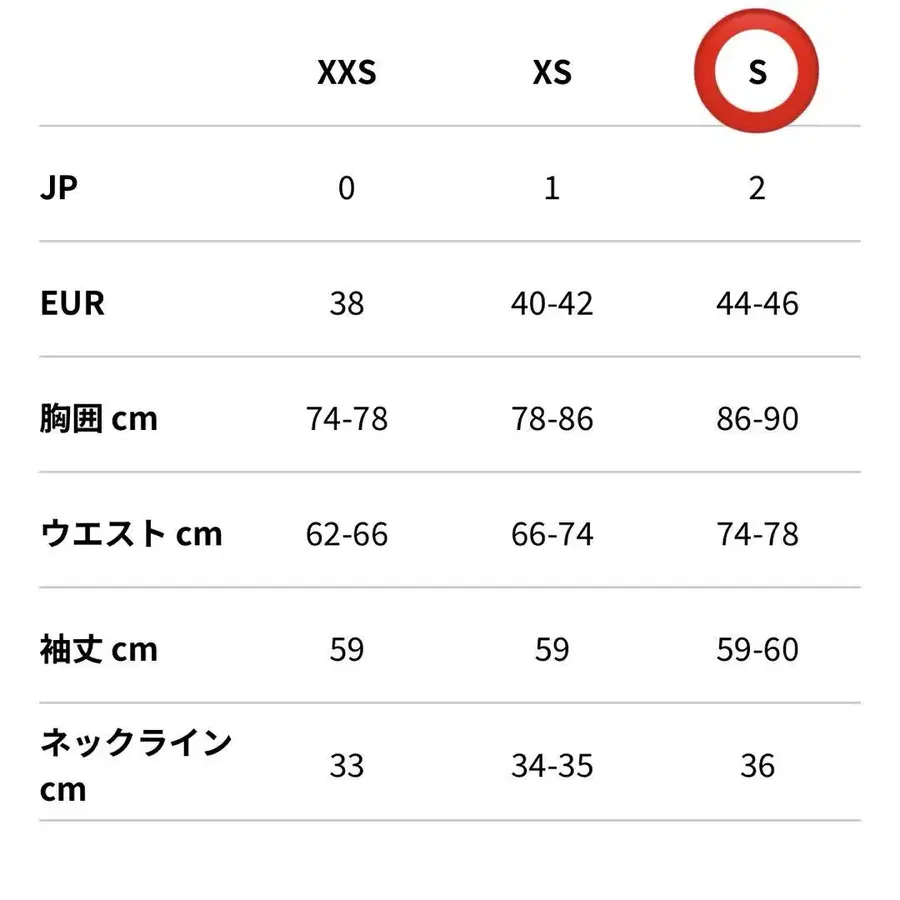This screenshot has height=900, width=900.
Task: Click the ウエスト cm row label
Action: [x=131, y=533]
